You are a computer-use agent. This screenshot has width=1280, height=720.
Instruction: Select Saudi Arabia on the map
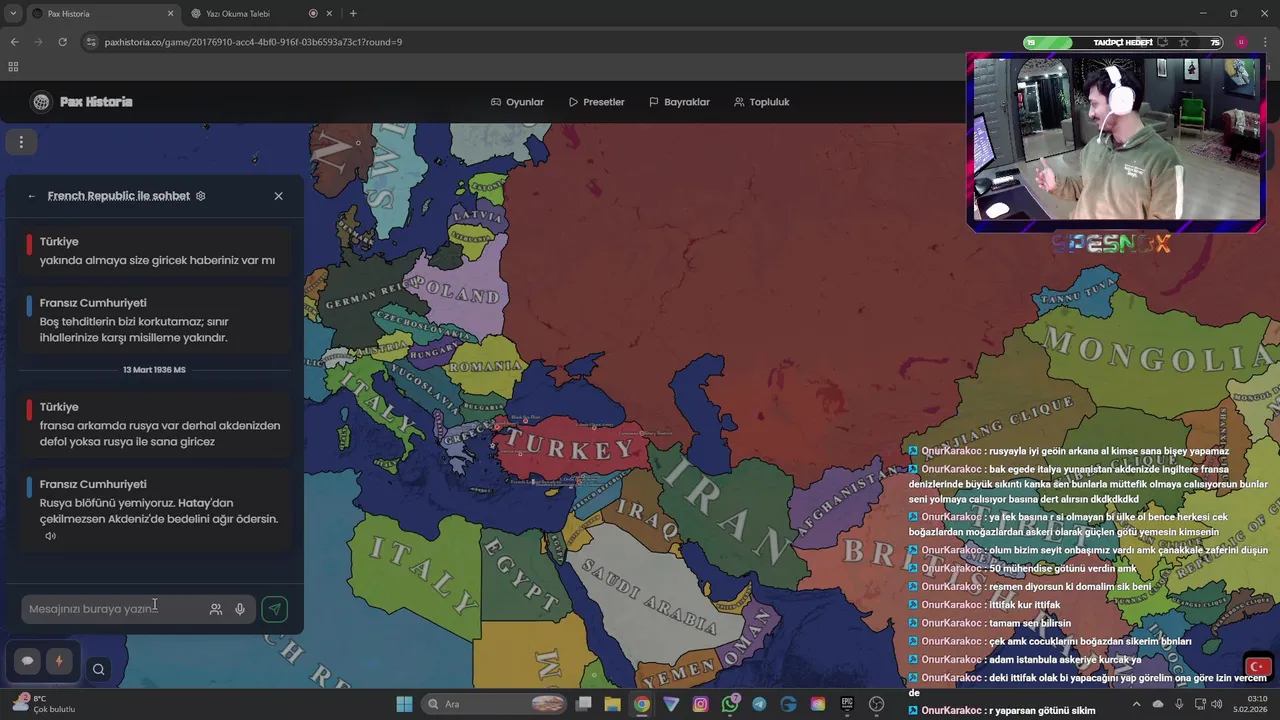point(648,597)
